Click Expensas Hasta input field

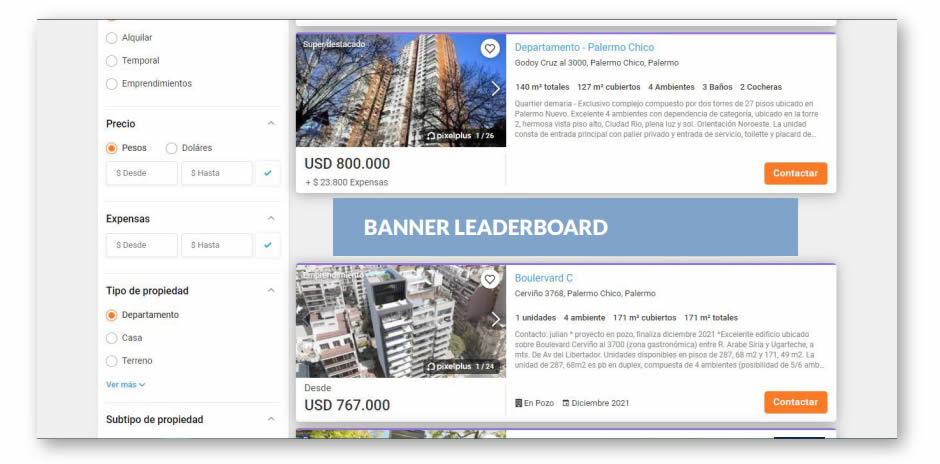[216, 245]
